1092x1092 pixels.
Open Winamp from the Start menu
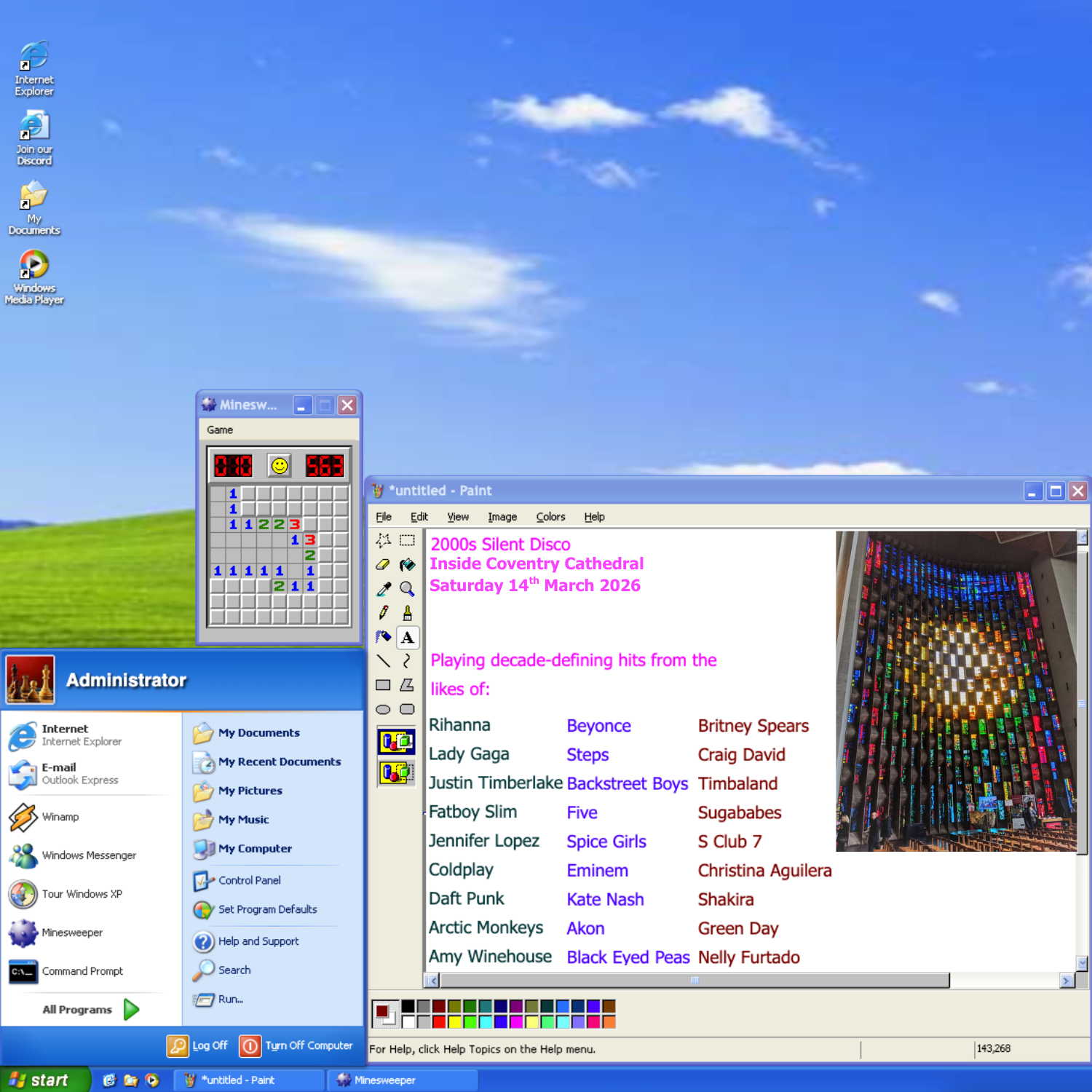point(44,817)
